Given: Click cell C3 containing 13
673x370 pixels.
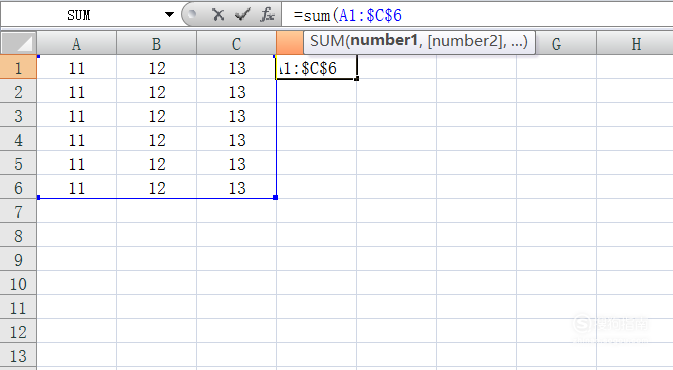Looking at the screenshot, I should [x=236, y=116].
